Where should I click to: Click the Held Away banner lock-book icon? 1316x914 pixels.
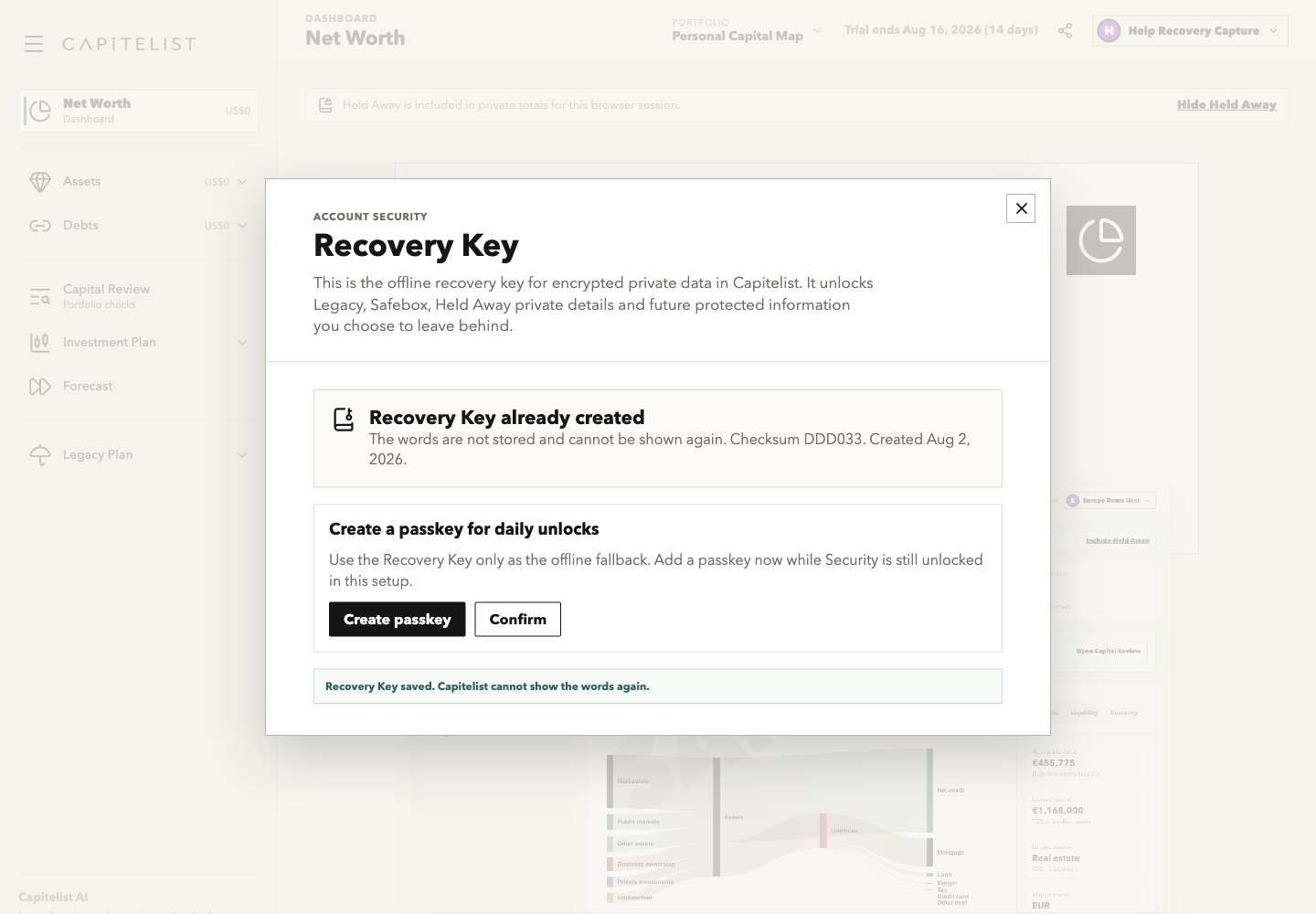(x=325, y=105)
